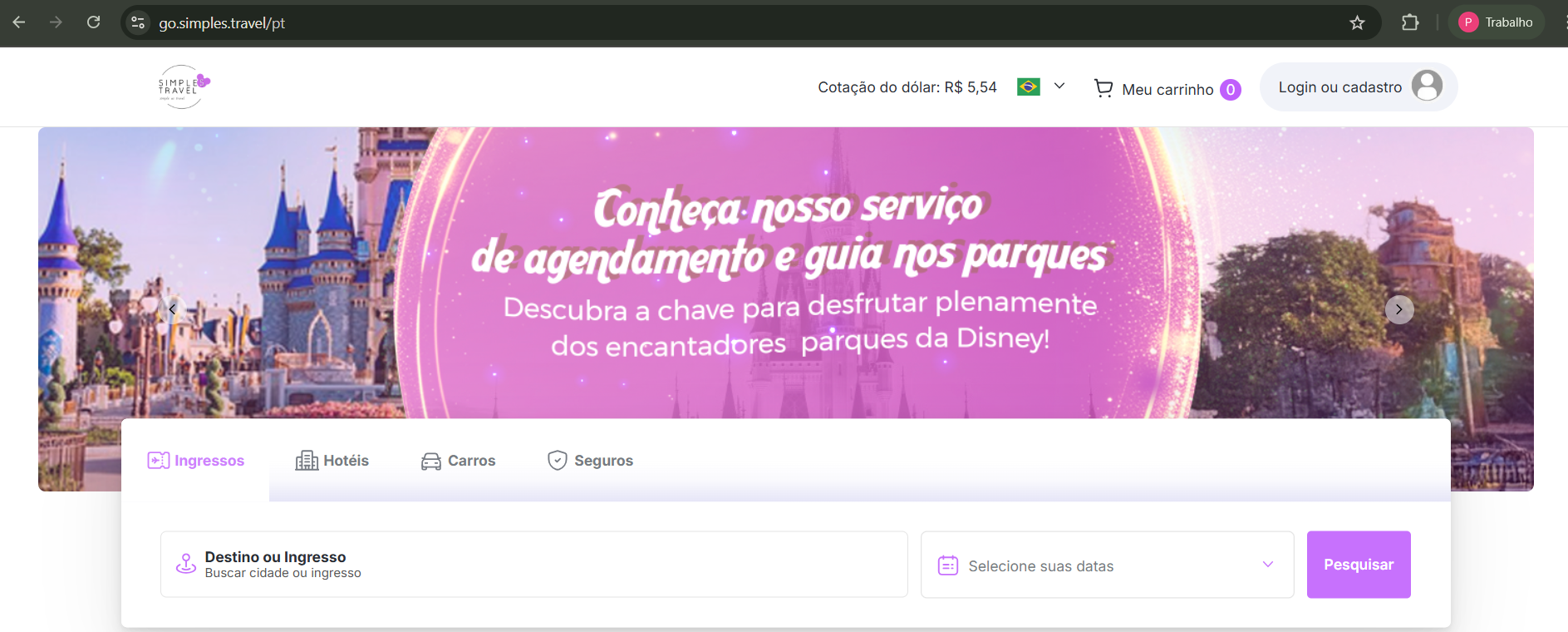
Task: Open the Simple Travel logo homepage
Action: click(184, 86)
